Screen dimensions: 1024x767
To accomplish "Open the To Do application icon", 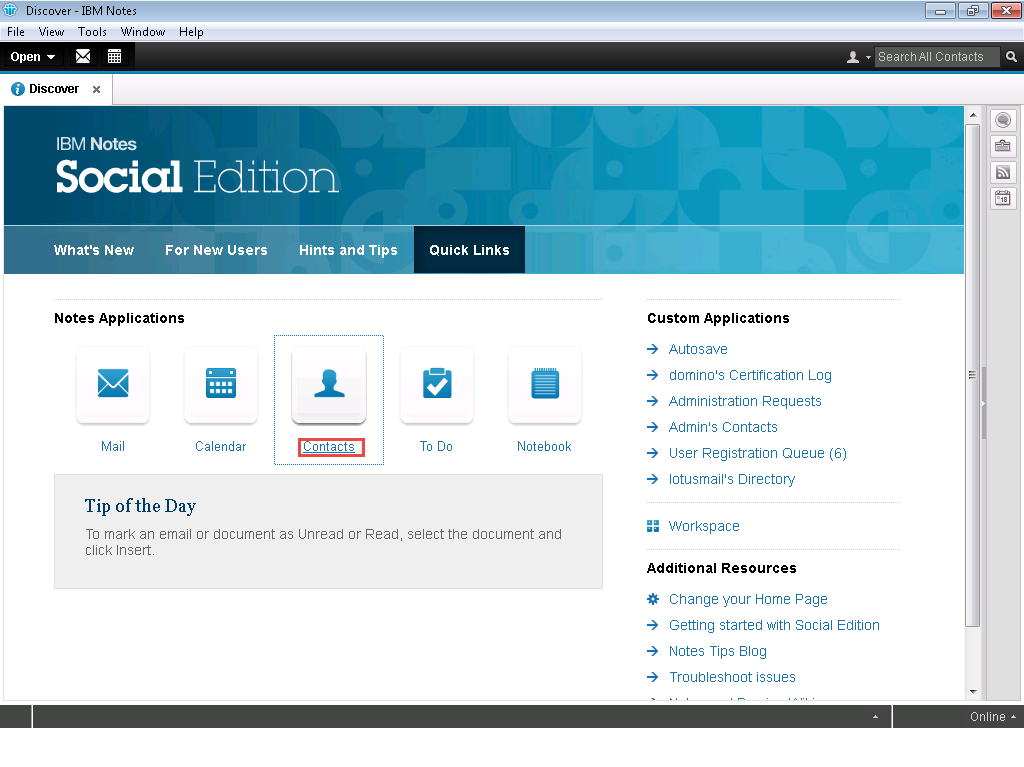I will [x=436, y=384].
